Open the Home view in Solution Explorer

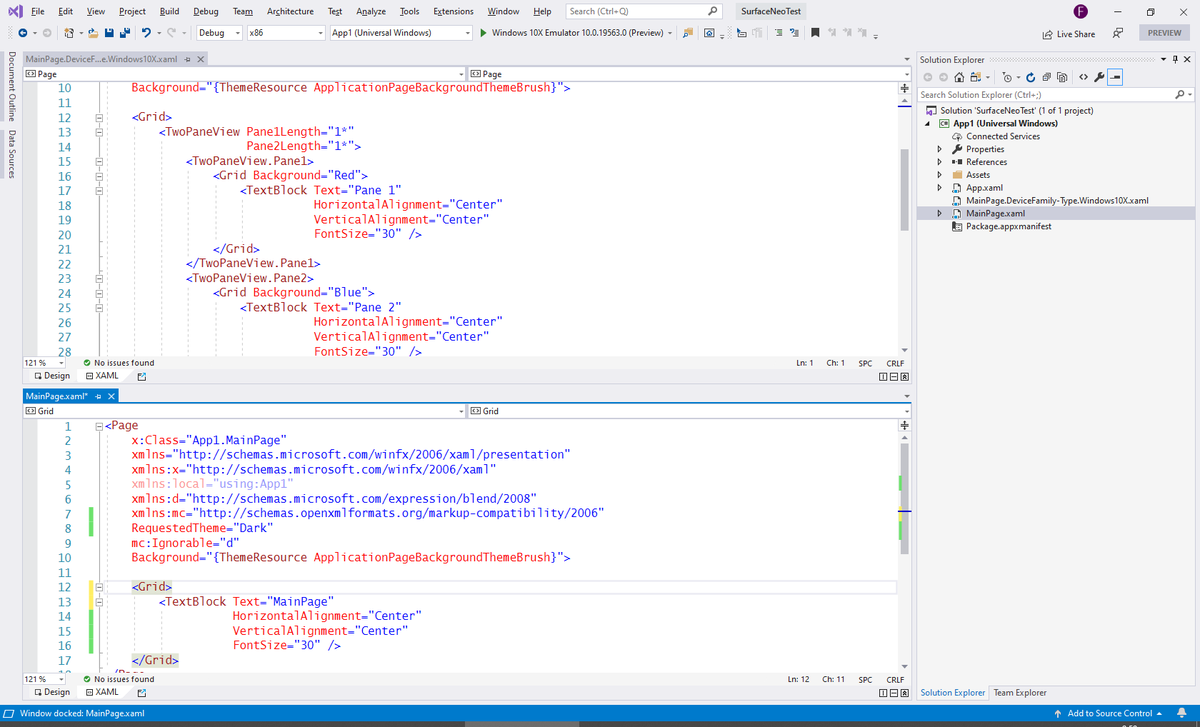click(x=958, y=76)
